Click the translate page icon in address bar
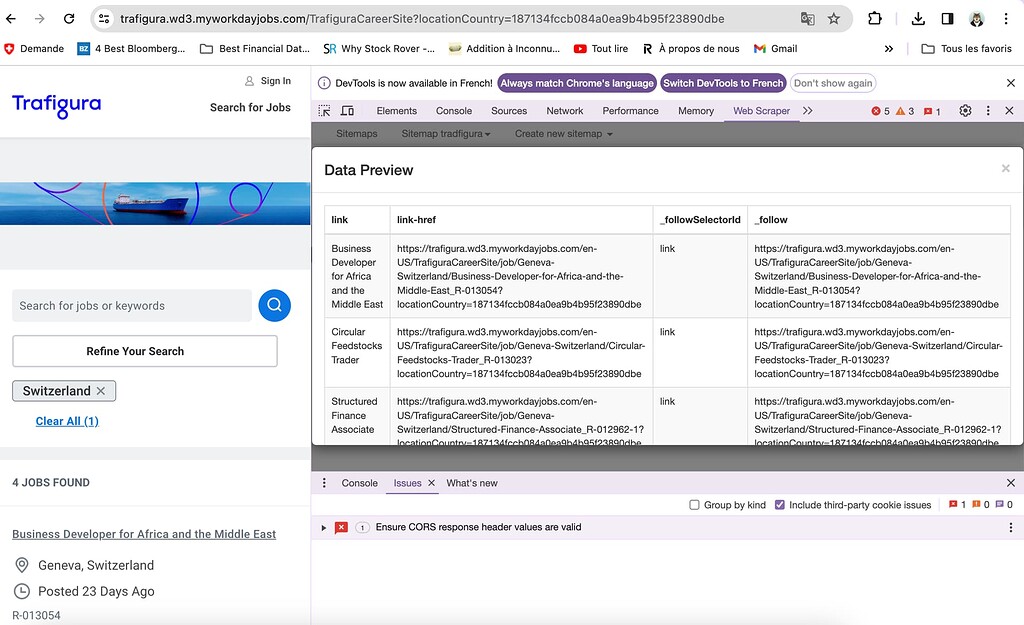This screenshot has height=625, width=1024. pyautogui.click(x=807, y=19)
